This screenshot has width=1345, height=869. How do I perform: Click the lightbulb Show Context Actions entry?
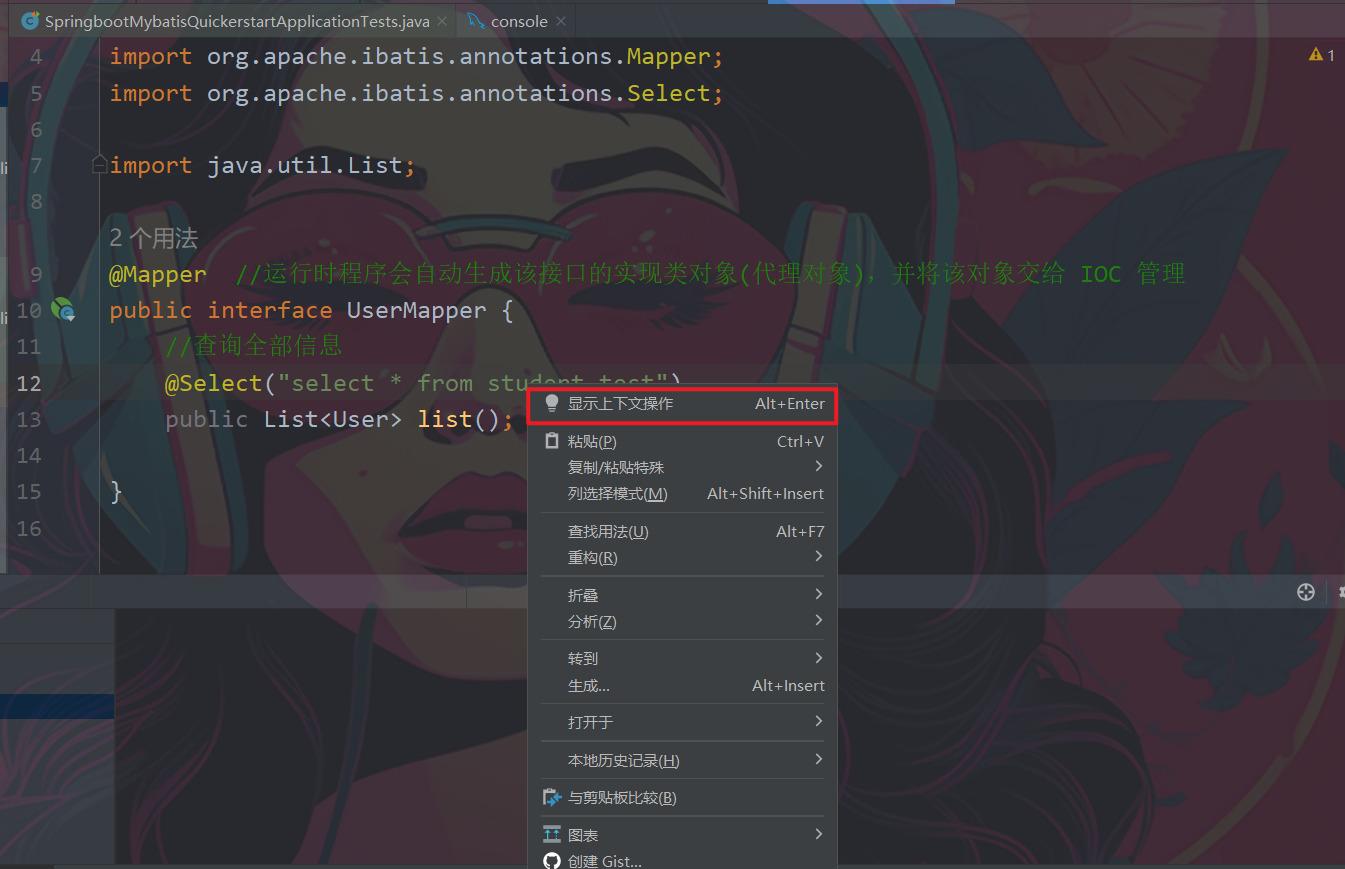tap(682, 404)
